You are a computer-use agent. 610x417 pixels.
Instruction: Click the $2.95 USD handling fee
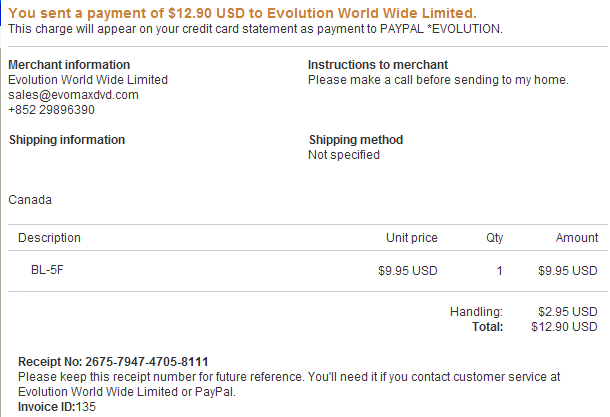click(x=567, y=313)
